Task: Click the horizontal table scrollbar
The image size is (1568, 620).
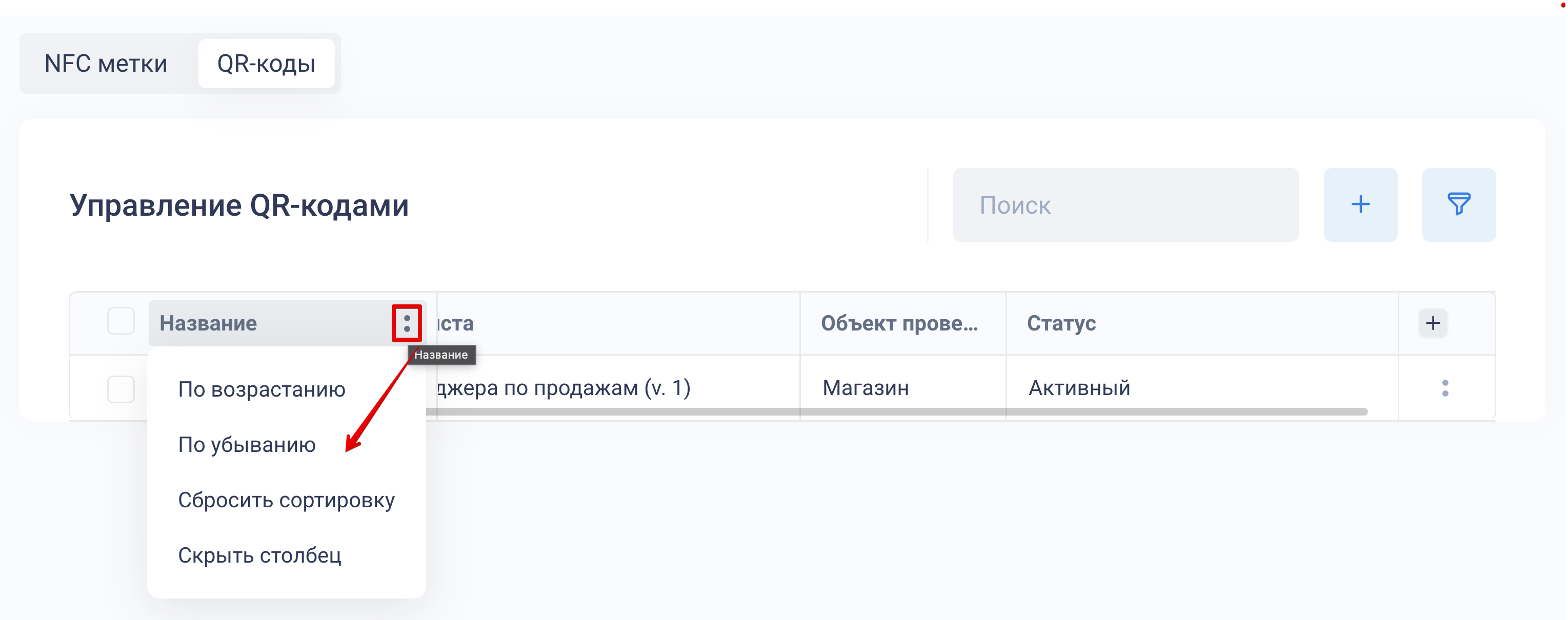Action: click(897, 412)
